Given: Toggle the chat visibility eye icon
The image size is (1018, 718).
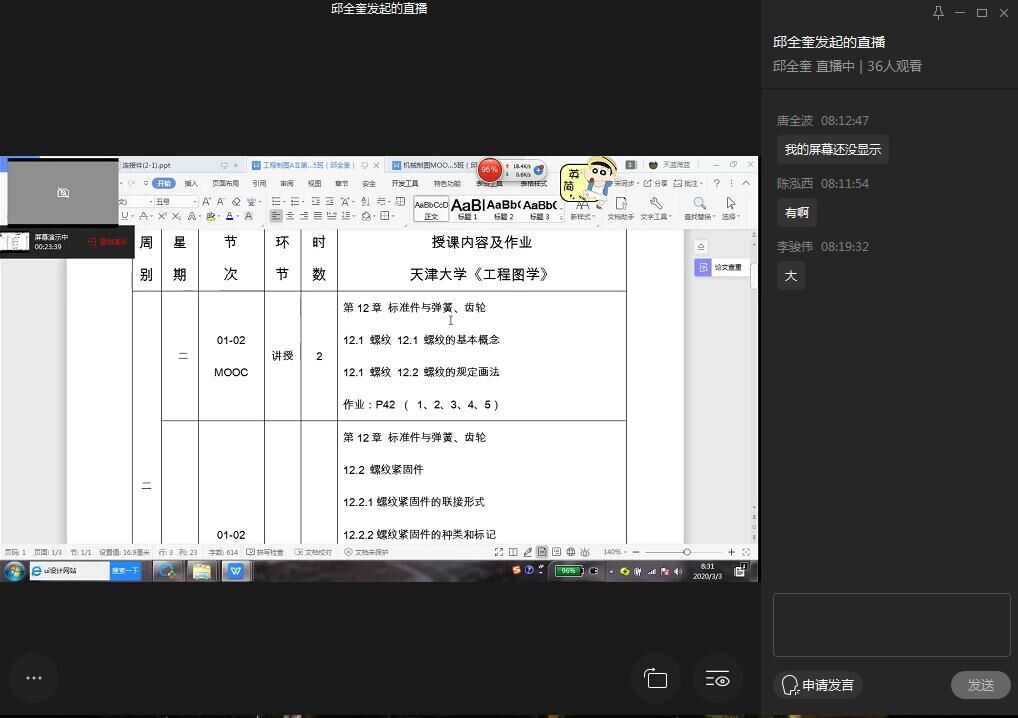Looking at the screenshot, I should (718, 679).
